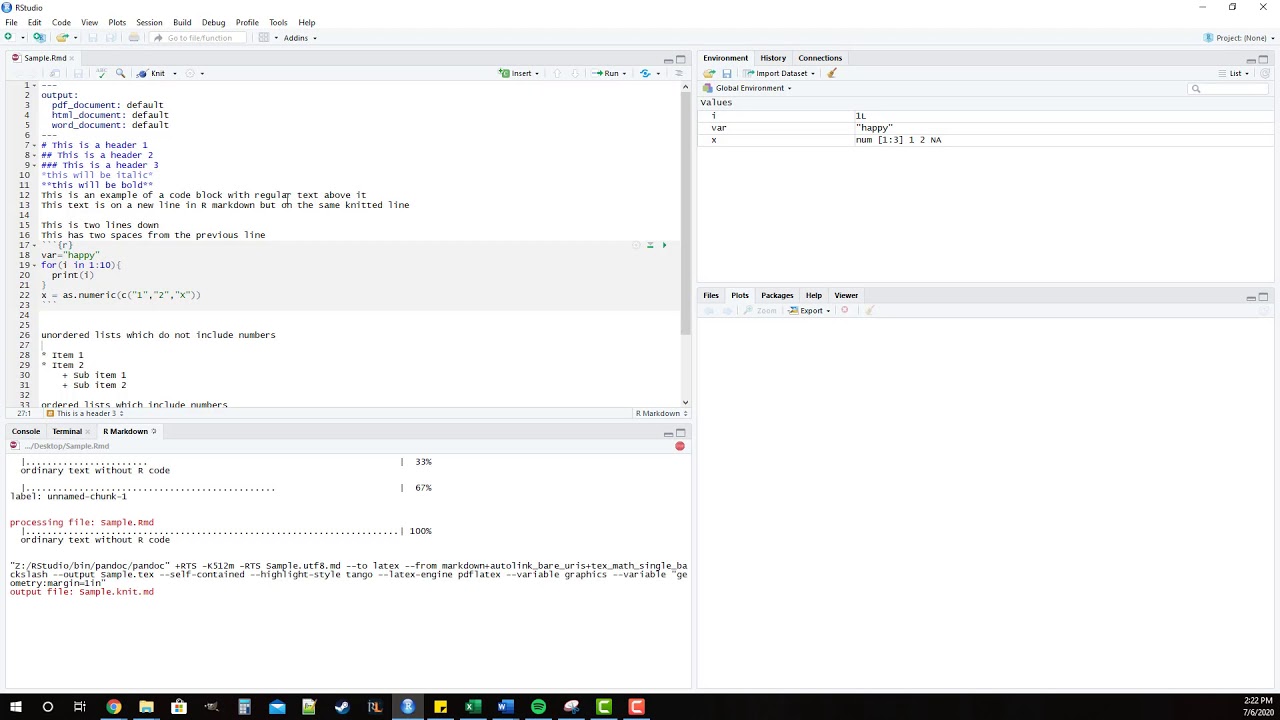Clear all plots with the broom icon
1280x720 pixels.
869,311
